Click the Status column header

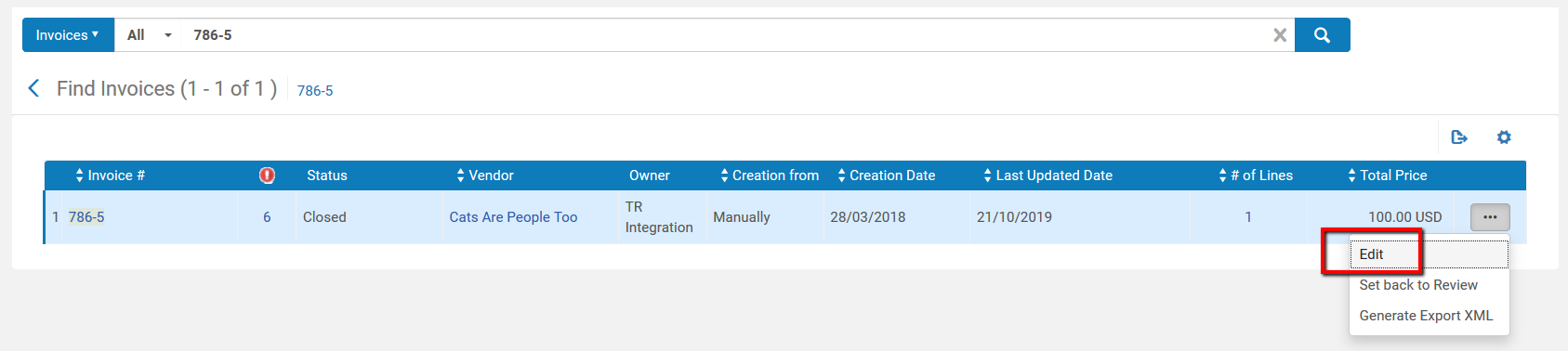[327, 175]
